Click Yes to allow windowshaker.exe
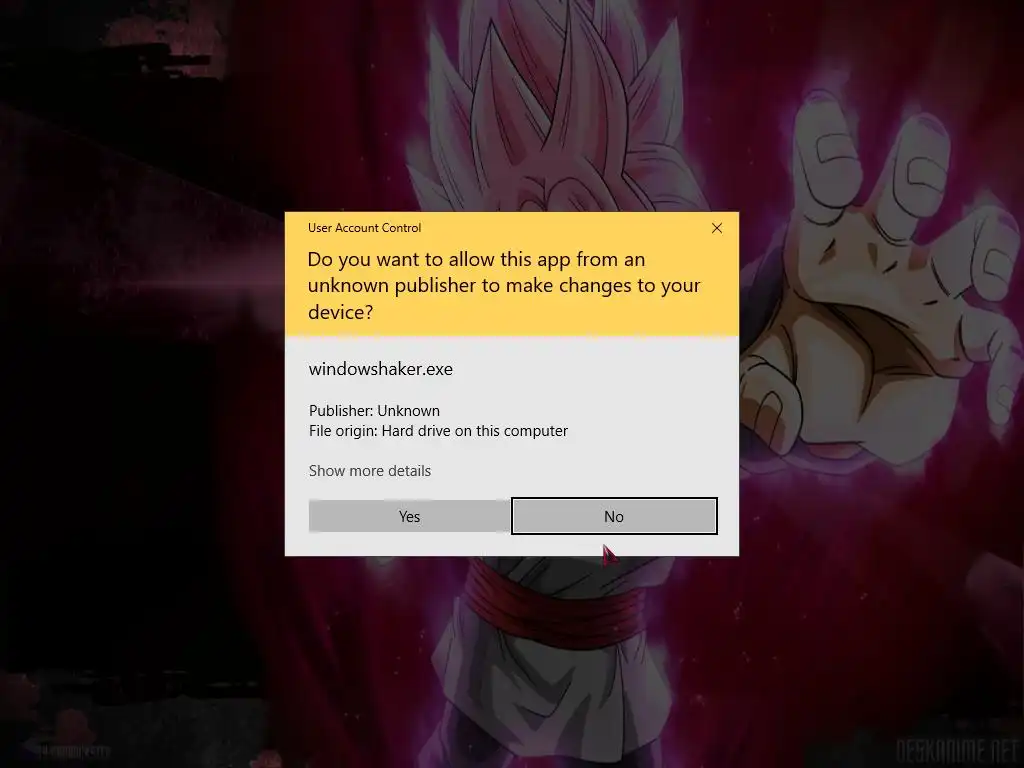 tap(409, 517)
